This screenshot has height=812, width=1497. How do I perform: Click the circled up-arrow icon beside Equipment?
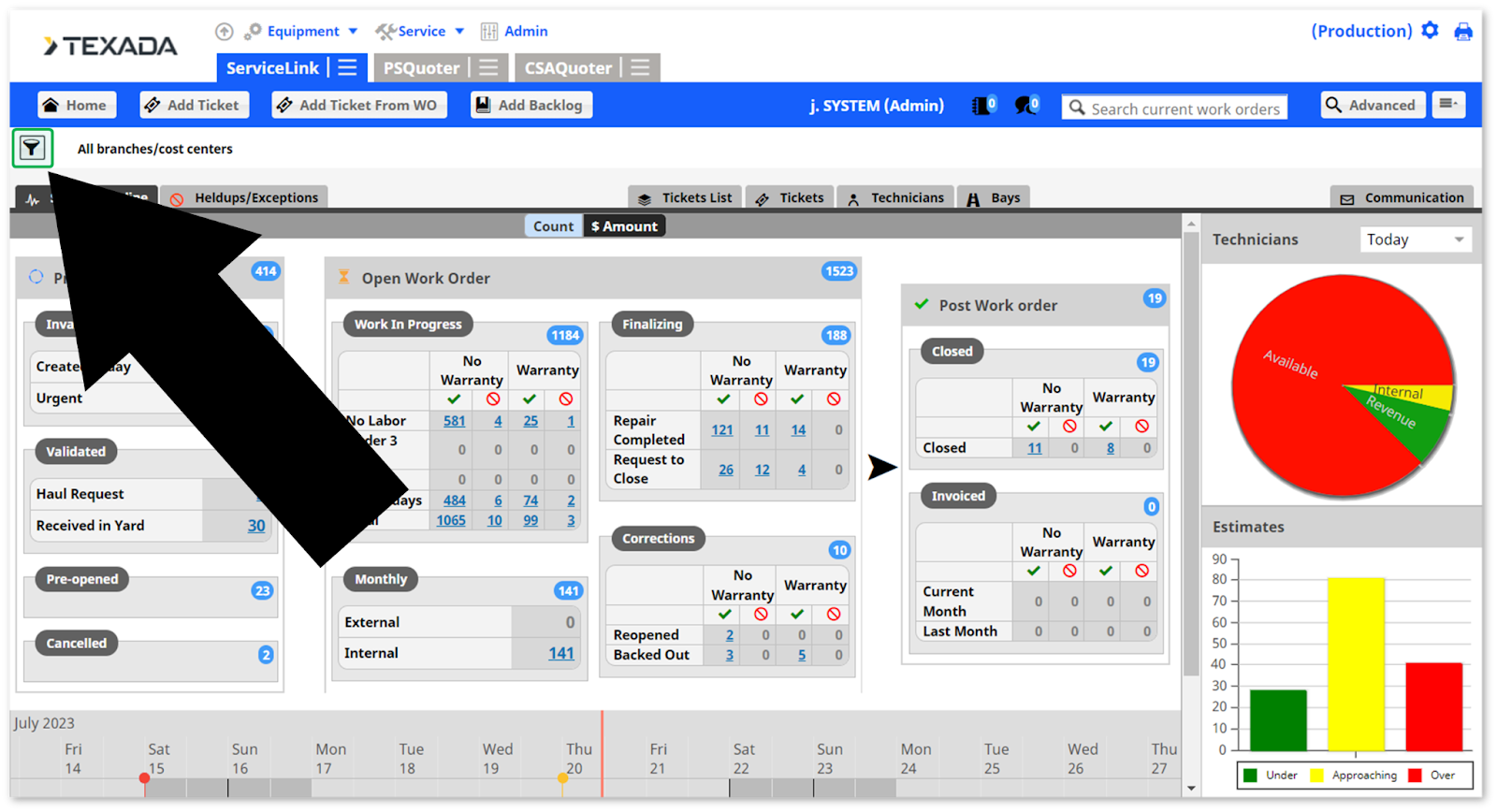click(224, 32)
